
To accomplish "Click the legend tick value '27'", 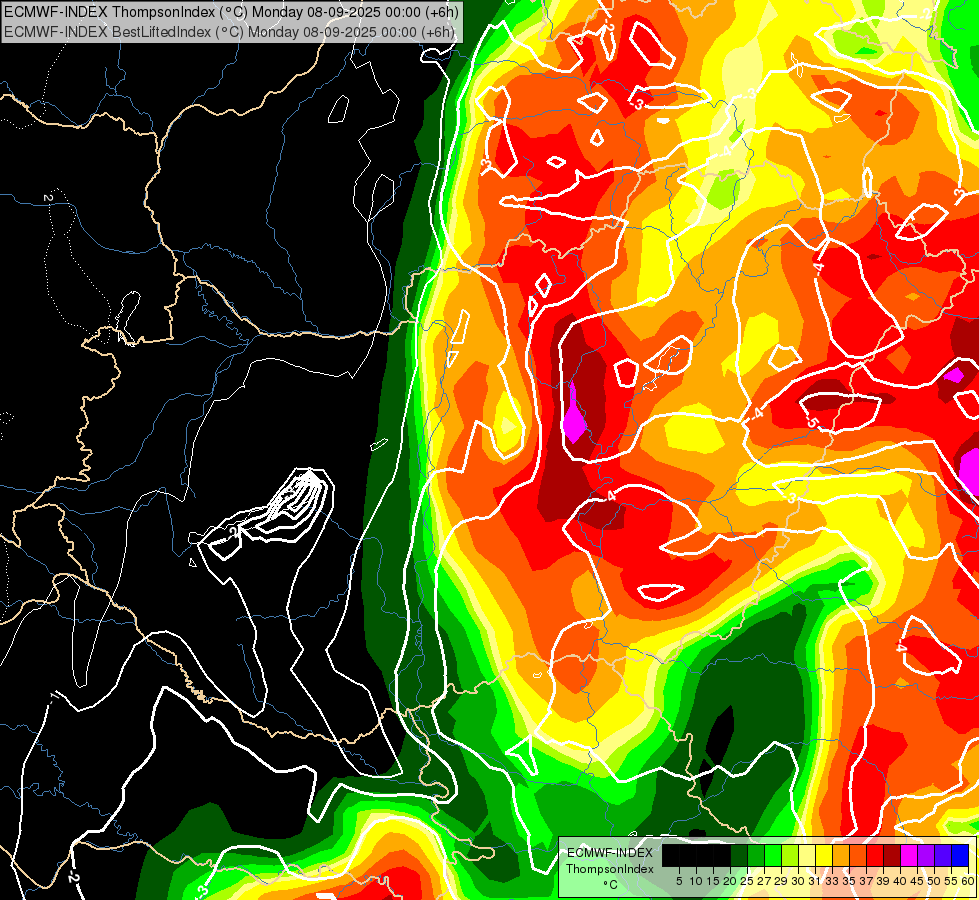I will (764, 881).
